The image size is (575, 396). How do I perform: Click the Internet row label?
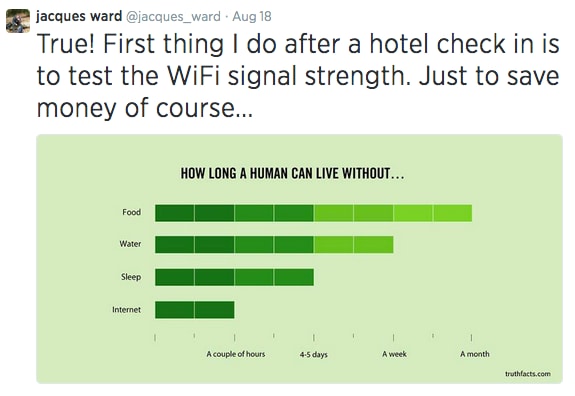pyautogui.click(x=127, y=309)
